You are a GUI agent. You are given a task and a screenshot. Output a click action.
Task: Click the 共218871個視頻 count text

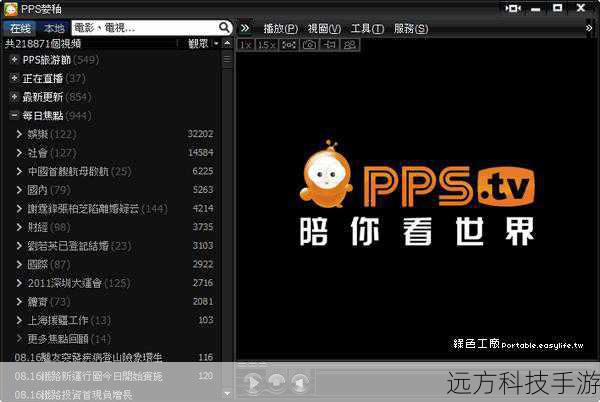[43, 44]
